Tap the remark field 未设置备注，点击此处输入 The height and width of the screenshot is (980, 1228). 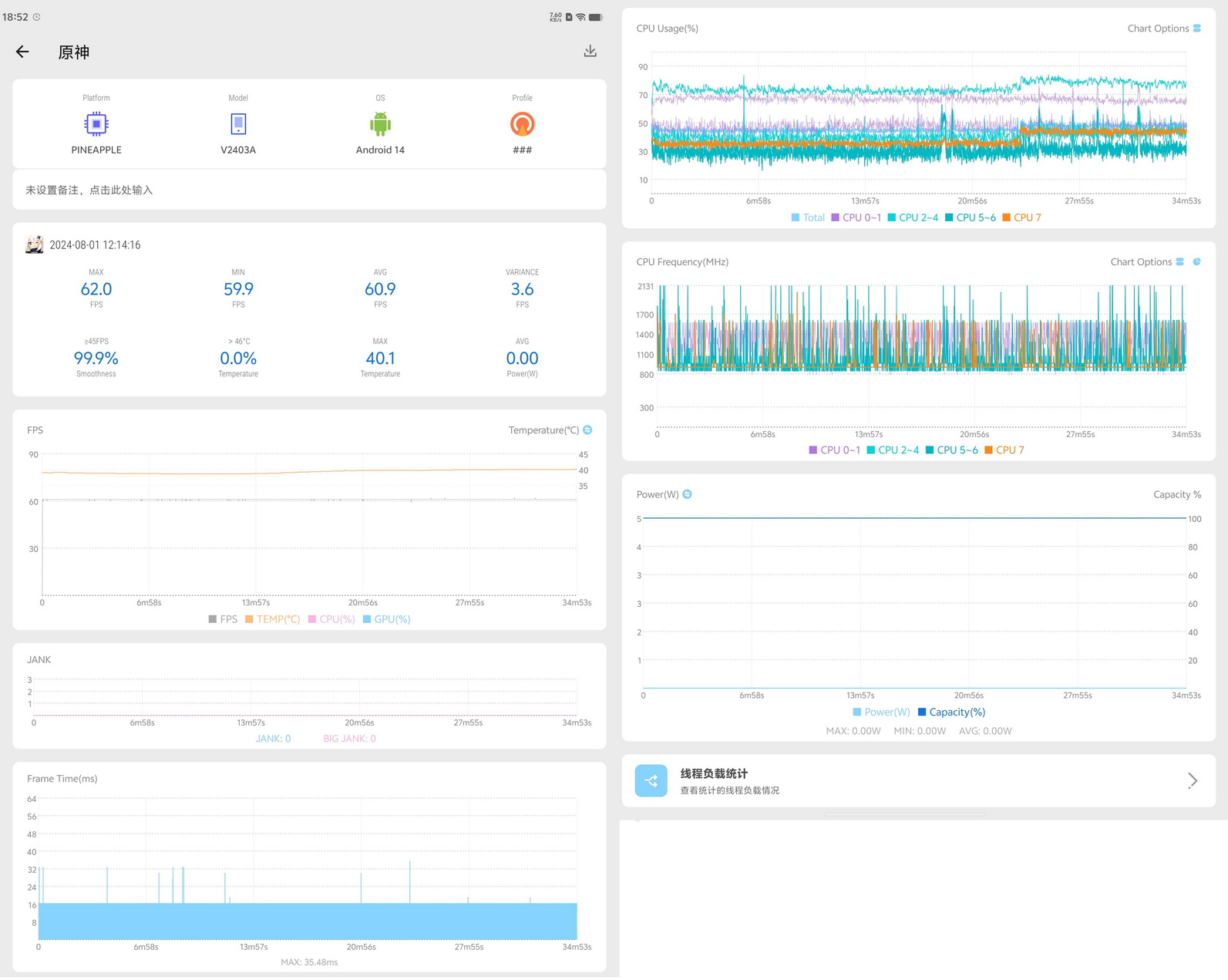point(309,190)
